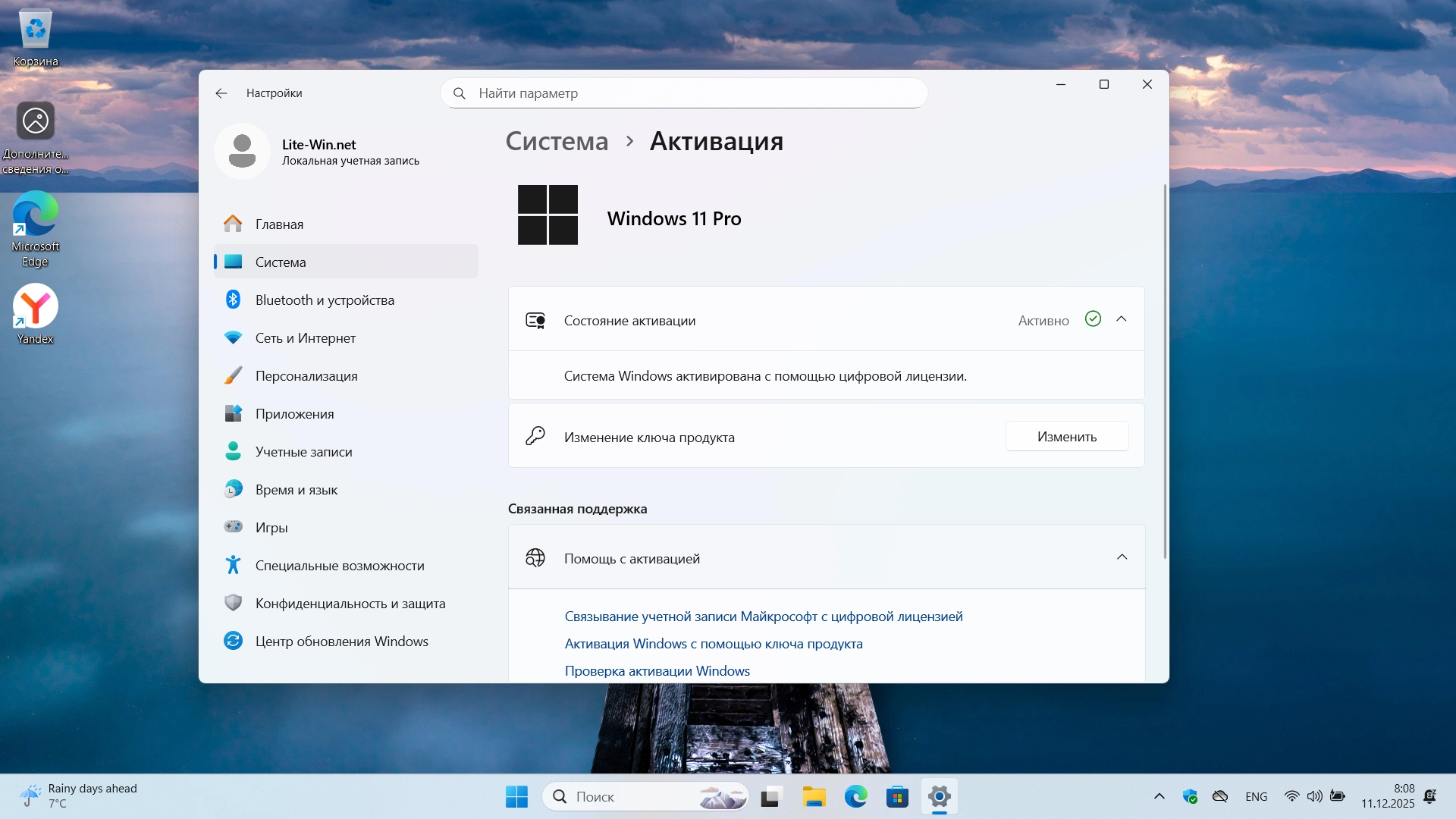Screen dimensions: 1456x819
Task: Click Система breadcrumb in header
Action: (557, 141)
